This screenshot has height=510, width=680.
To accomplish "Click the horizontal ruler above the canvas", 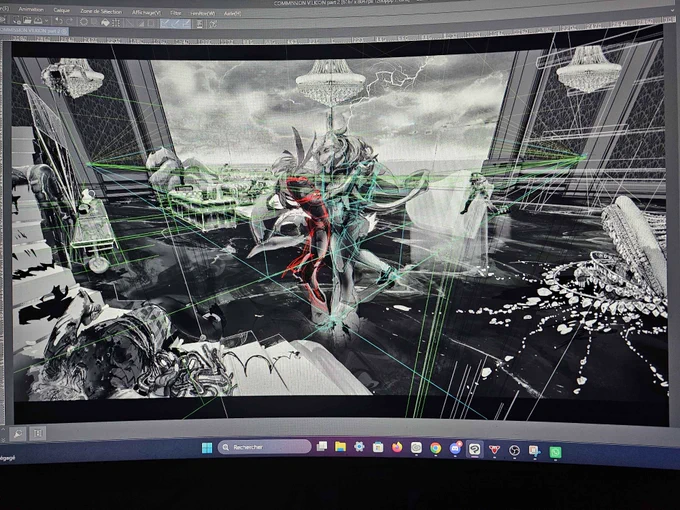I will coord(338,38).
